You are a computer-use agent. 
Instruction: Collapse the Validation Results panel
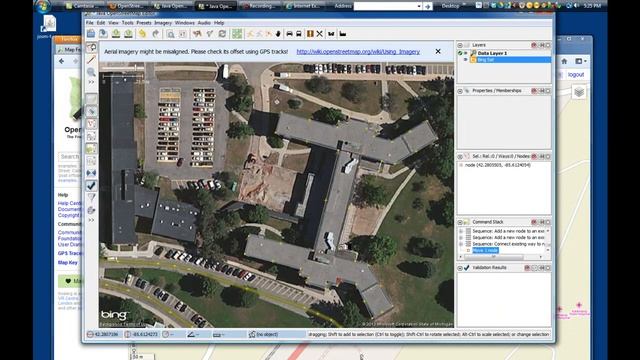(x=460, y=268)
